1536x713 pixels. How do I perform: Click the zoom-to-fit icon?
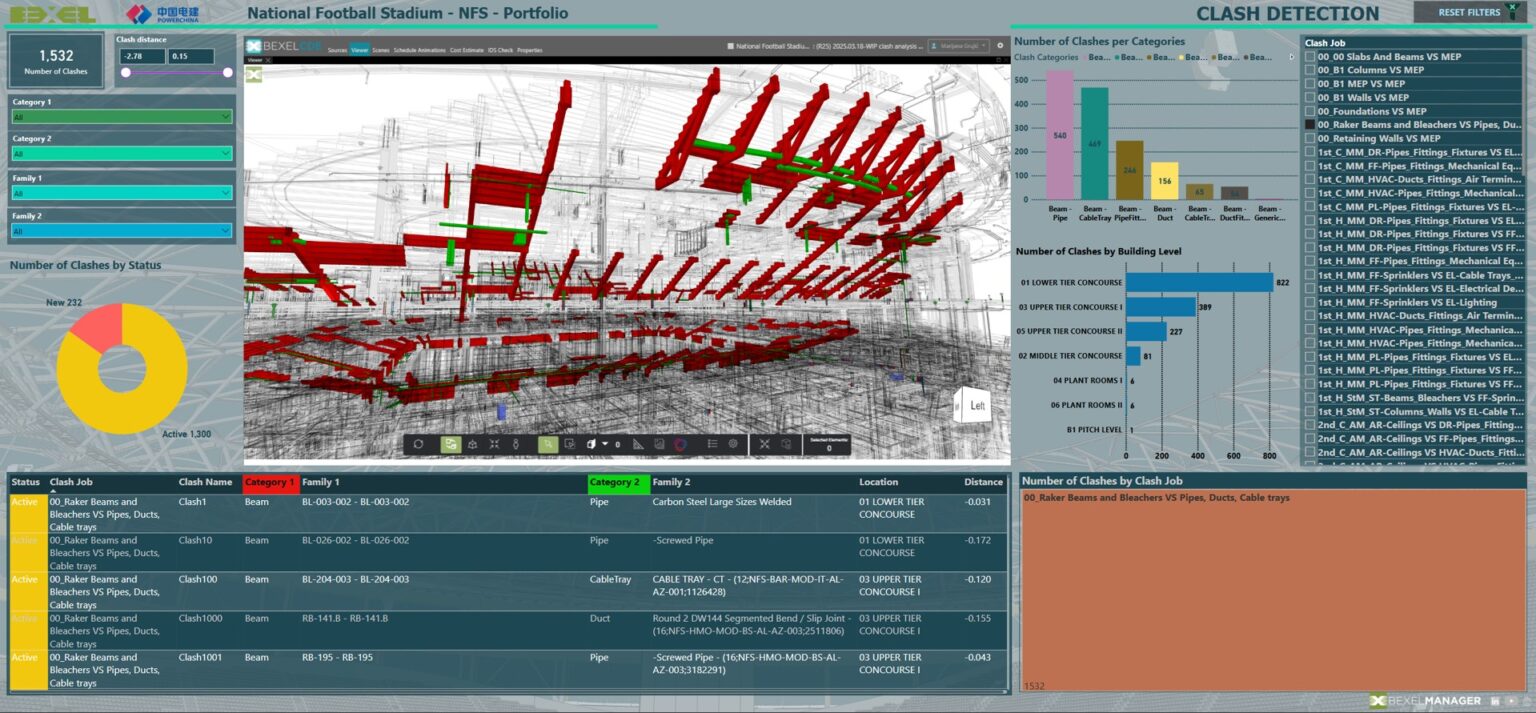tap(495, 443)
